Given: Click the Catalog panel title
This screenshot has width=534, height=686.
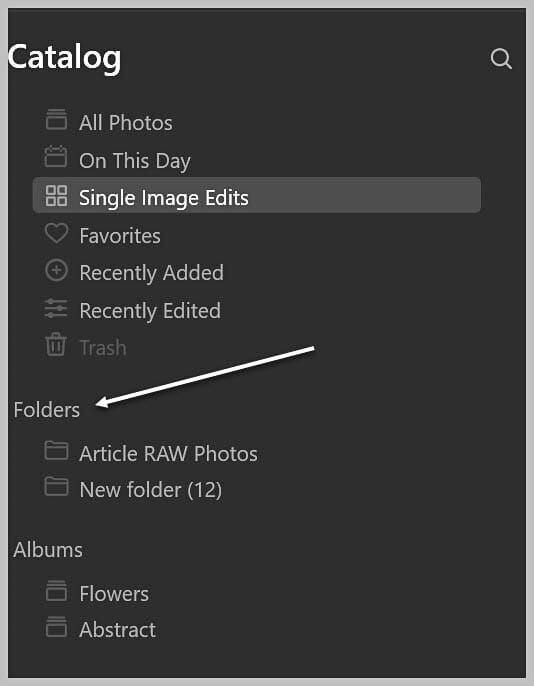Looking at the screenshot, I should [64, 58].
